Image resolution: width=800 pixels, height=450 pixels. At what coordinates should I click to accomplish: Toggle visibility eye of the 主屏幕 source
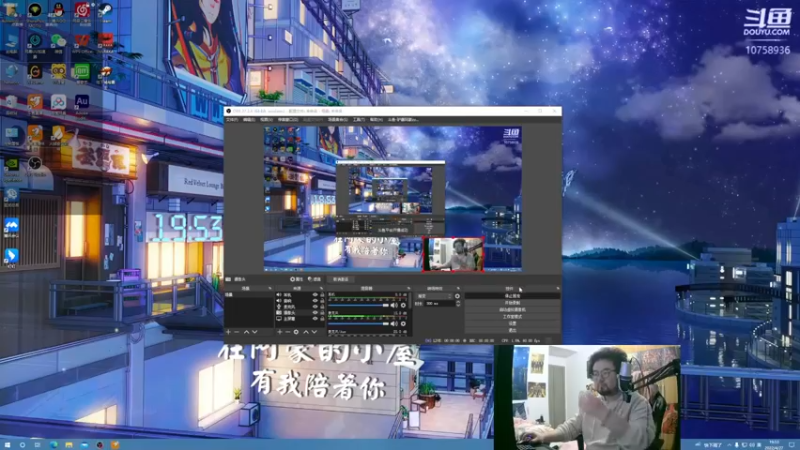(315, 319)
